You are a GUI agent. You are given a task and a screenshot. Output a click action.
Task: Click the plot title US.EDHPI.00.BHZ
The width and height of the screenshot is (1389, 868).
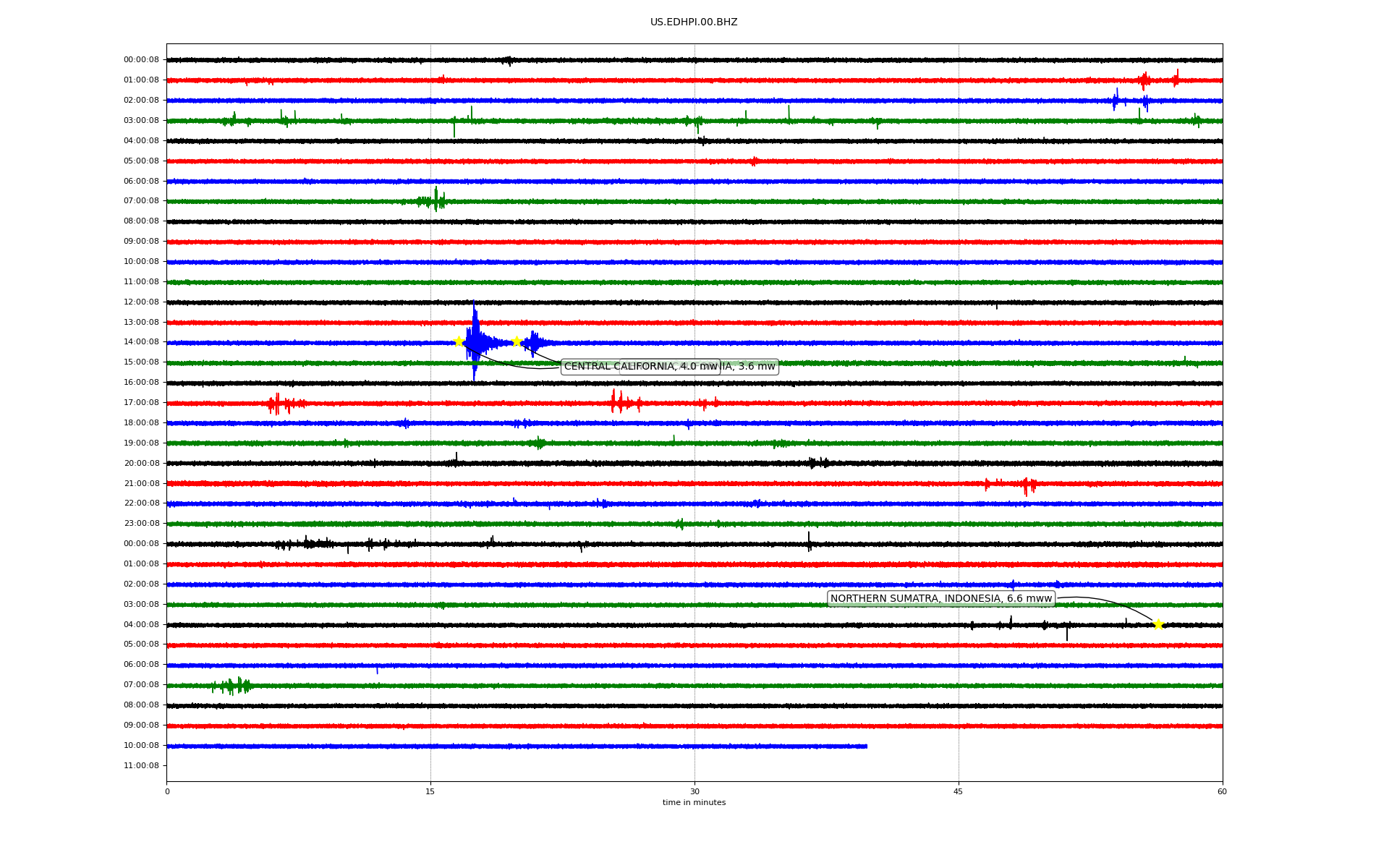pyautogui.click(x=694, y=22)
